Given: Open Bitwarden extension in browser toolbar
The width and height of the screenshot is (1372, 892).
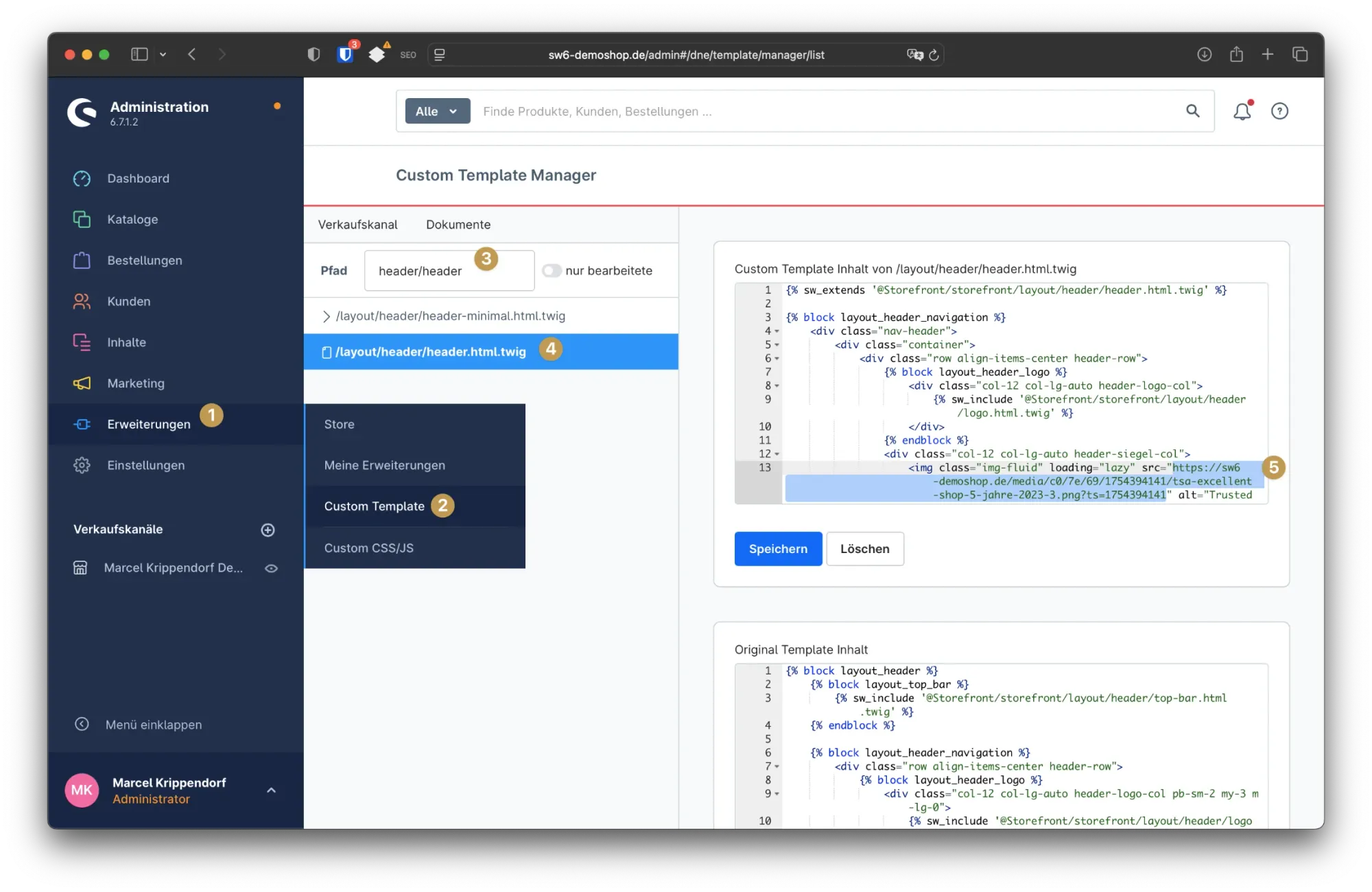Looking at the screenshot, I should point(345,54).
